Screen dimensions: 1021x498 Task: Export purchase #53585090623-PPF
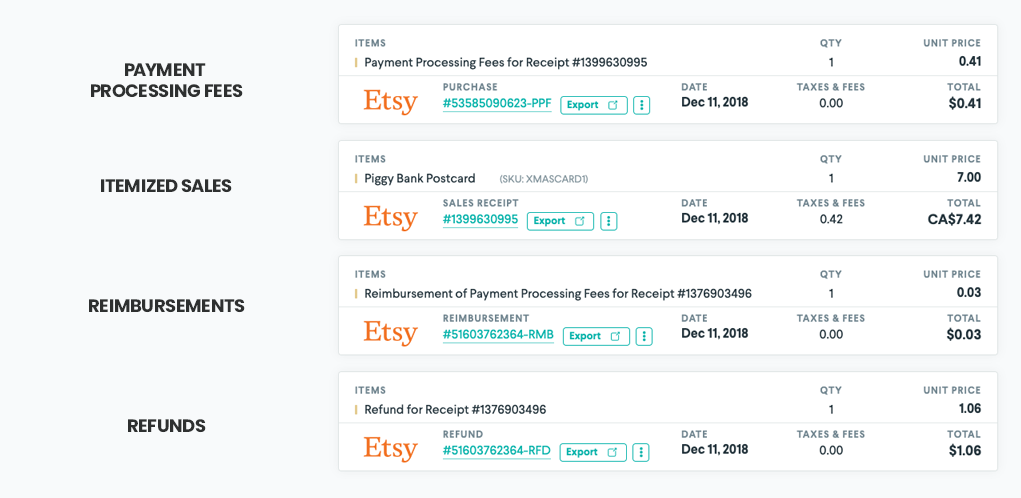pyautogui.click(x=594, y=105)
